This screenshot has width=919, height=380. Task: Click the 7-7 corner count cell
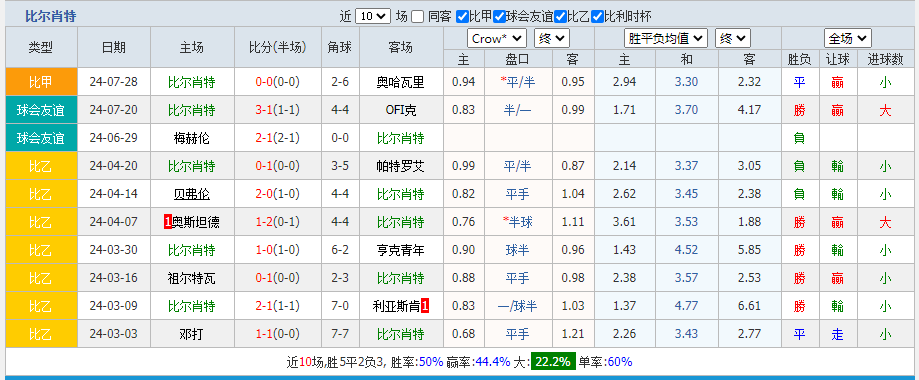(x=340, y=334)
